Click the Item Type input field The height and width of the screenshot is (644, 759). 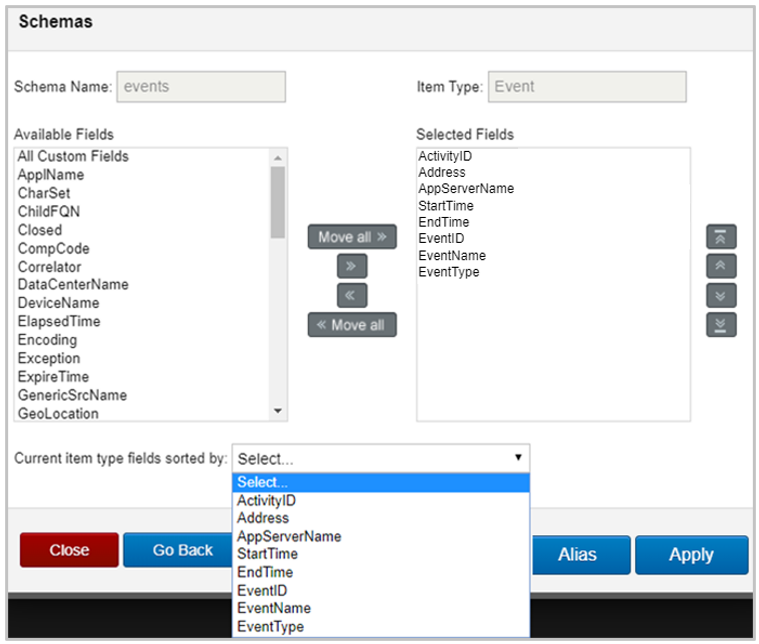pos(587,87)
